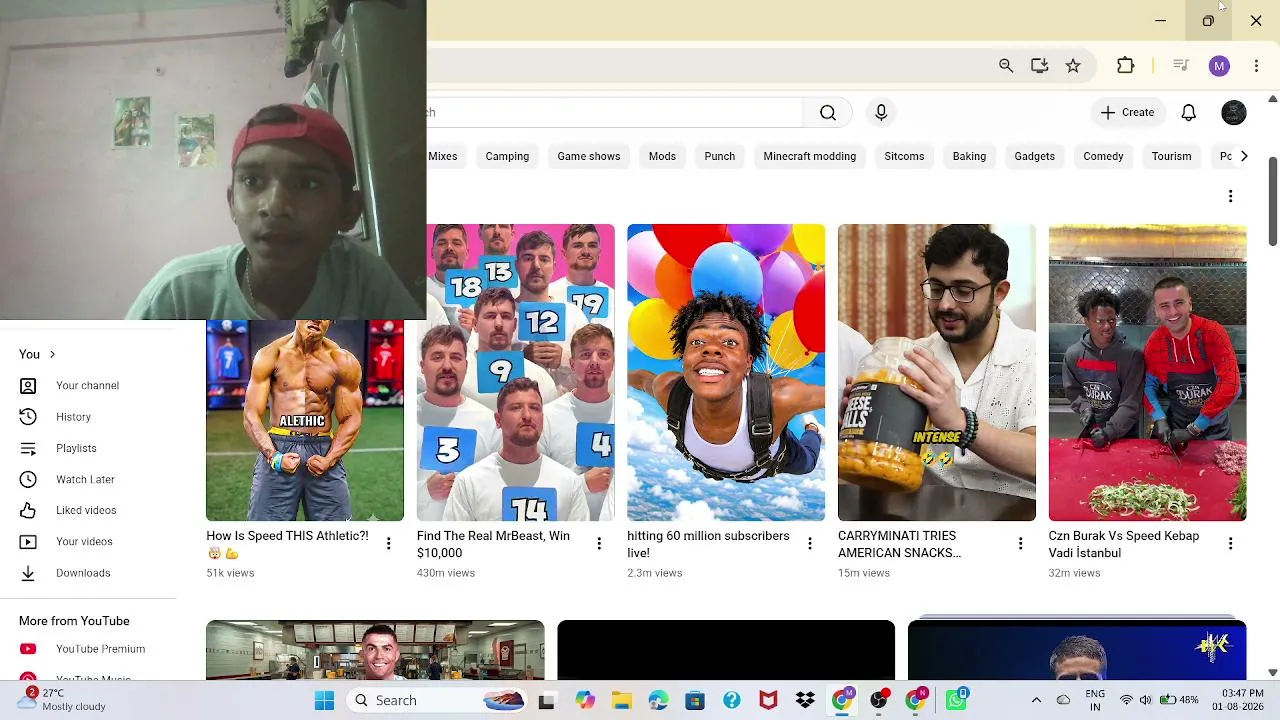This screenshot has height=720, width=1280.
Task: Click the History clock icon in sidebar
Action: click(28, 417)
